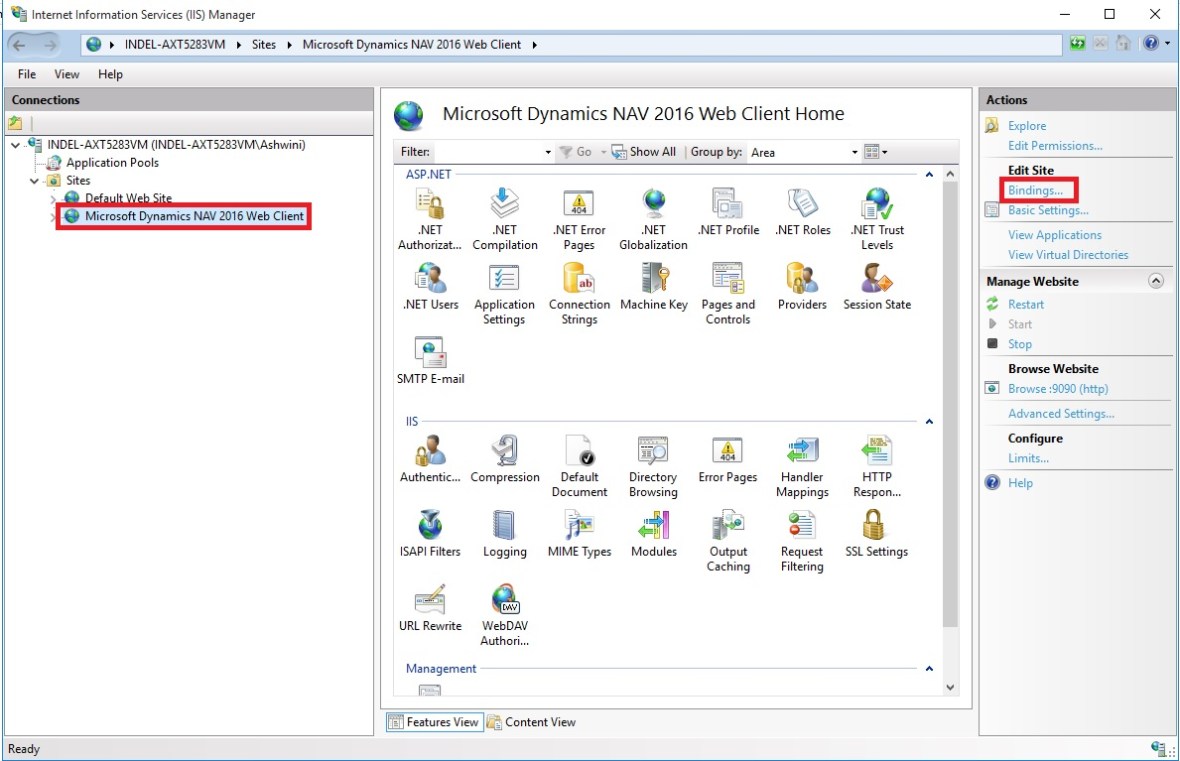
Task: Open the View menu
Action: tap(67, 74)
